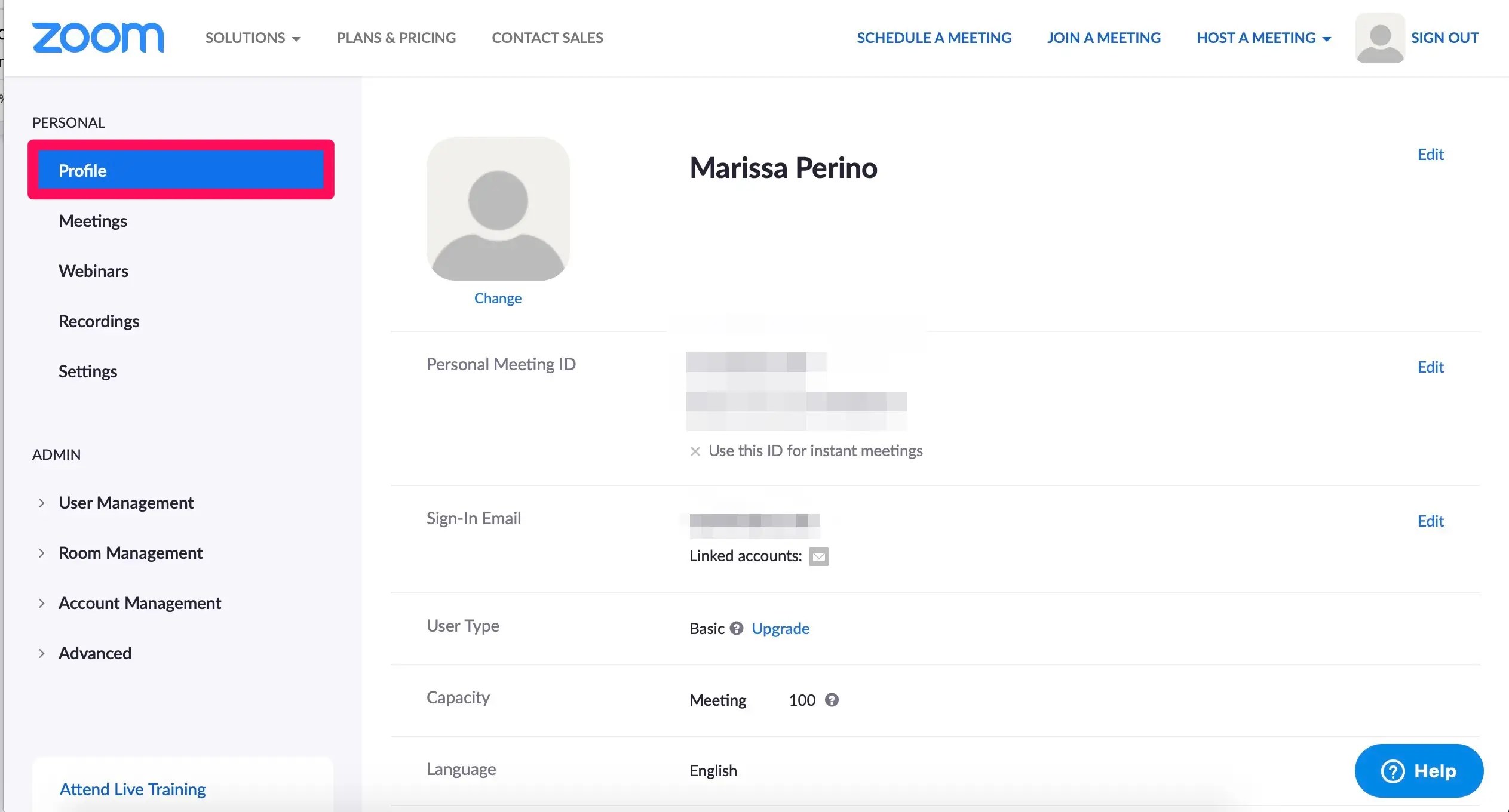Click help icon beside meeting capacity 100
The width and height of the screenshot is (1509, 812).
click(832, 700)
